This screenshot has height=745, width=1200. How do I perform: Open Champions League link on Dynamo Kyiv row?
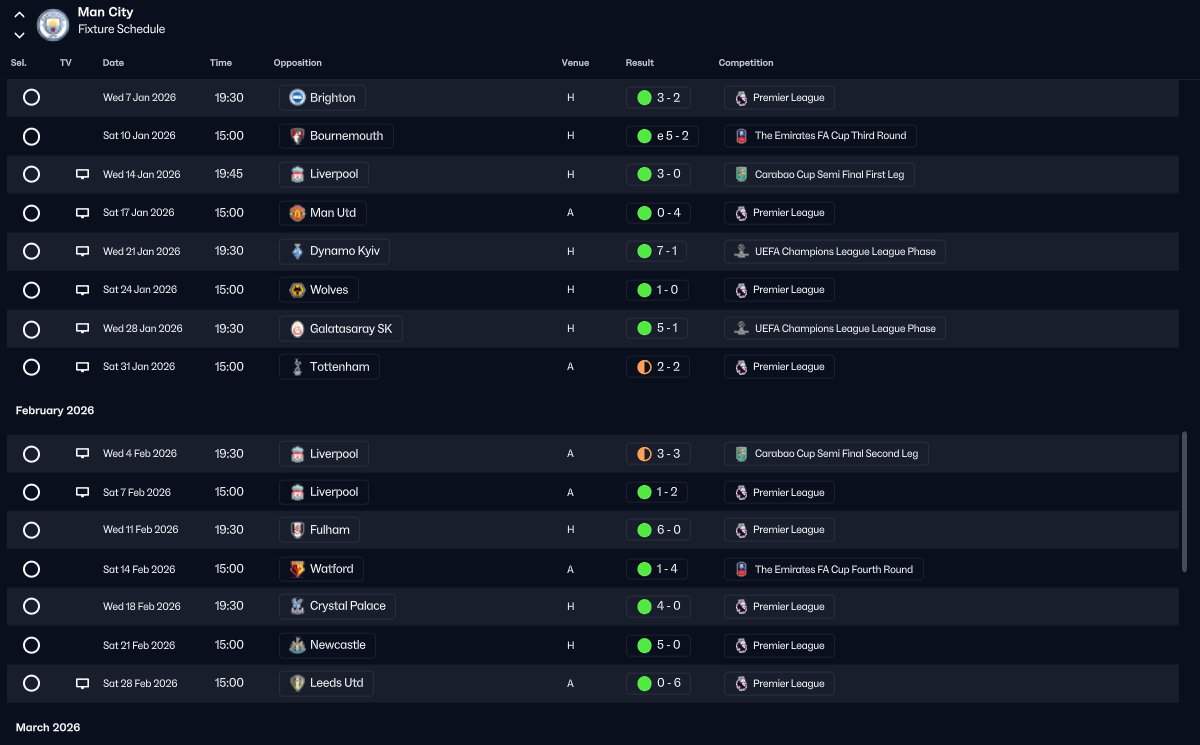(835, 251)
